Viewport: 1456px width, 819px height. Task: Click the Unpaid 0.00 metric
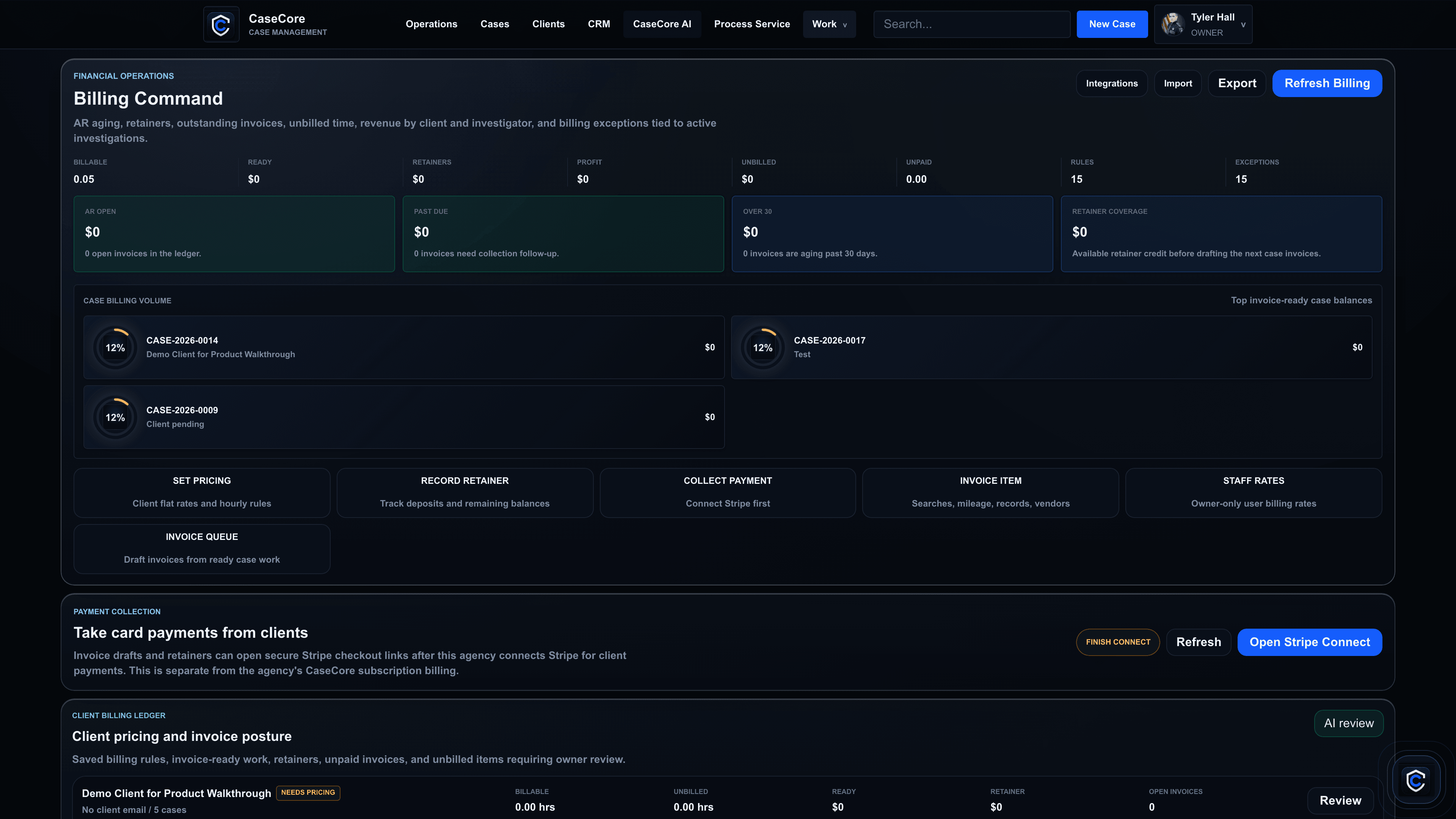pos(918,171)
